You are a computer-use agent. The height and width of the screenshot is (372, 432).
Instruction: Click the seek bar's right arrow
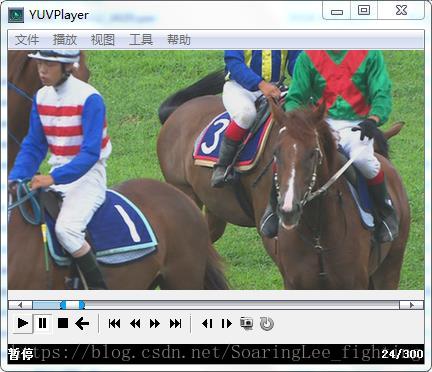[412, 305]
